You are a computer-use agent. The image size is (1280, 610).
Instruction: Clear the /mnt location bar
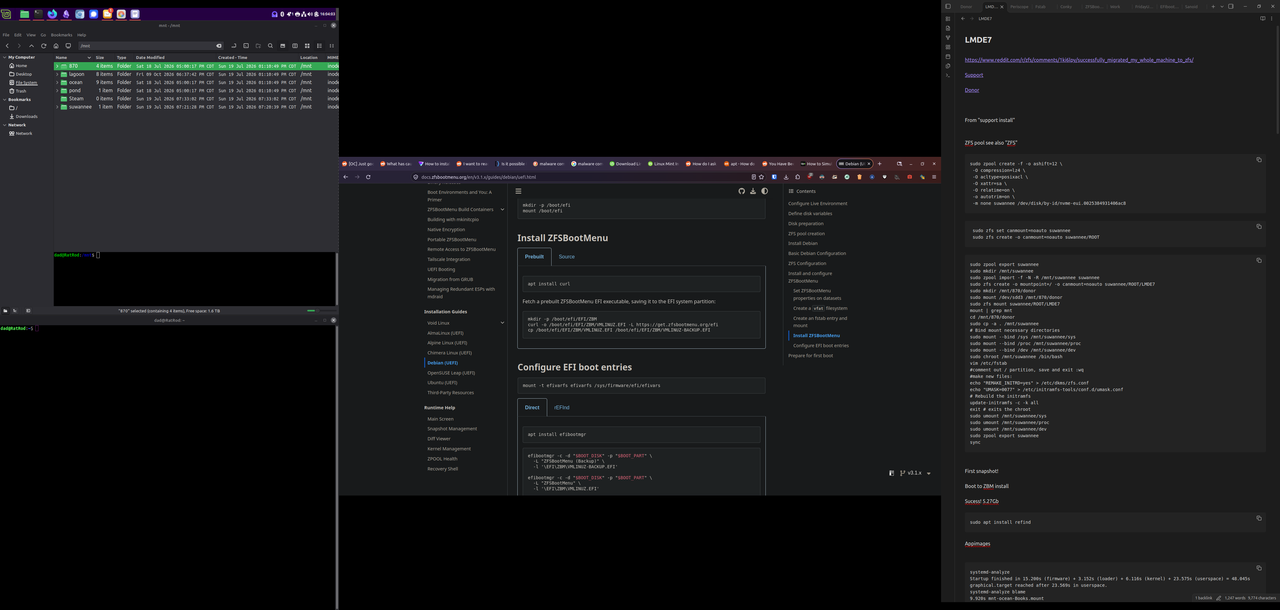click(x=219, y=46)
